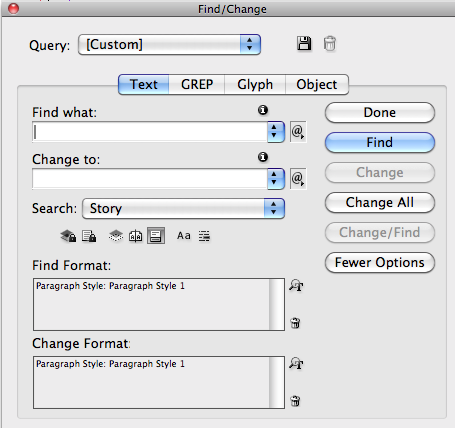Image resolution: width=455 pixels, height=428 pixels.
Task: Toggle Include Footnotes search option
Action: point(156,236)
